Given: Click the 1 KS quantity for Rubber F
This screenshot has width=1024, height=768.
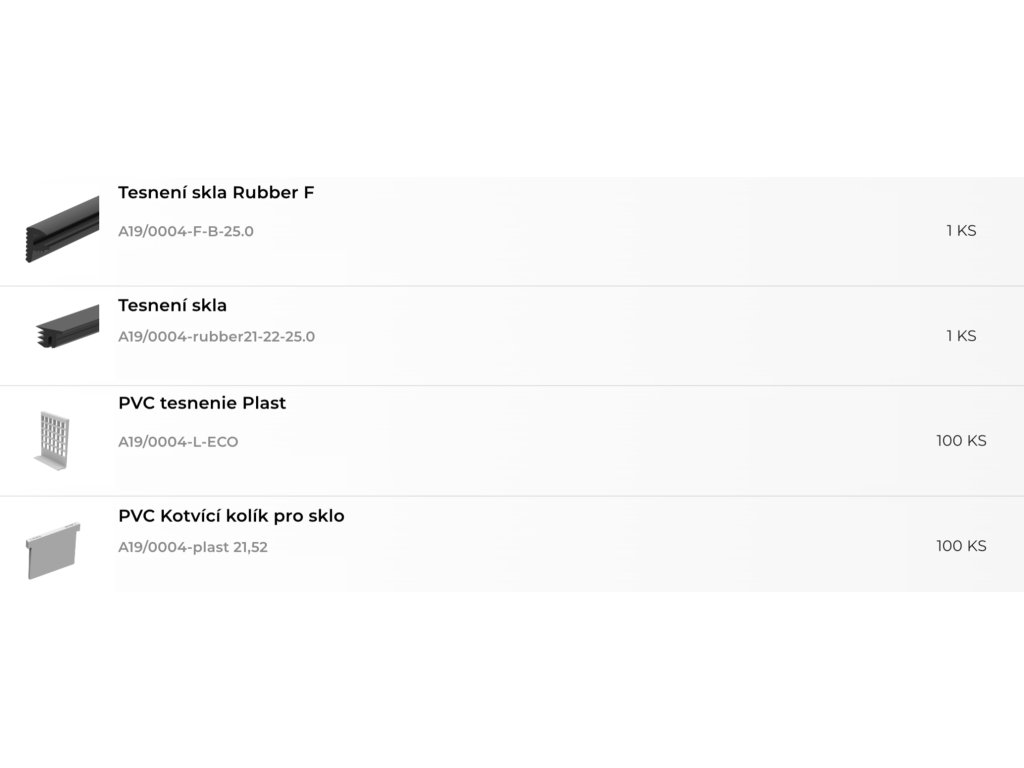Looking at the screenshot, I should tap(961, 231).
